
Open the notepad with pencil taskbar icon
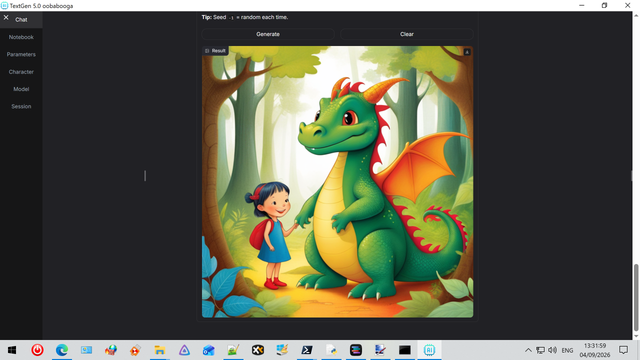[x=233, y=350]
